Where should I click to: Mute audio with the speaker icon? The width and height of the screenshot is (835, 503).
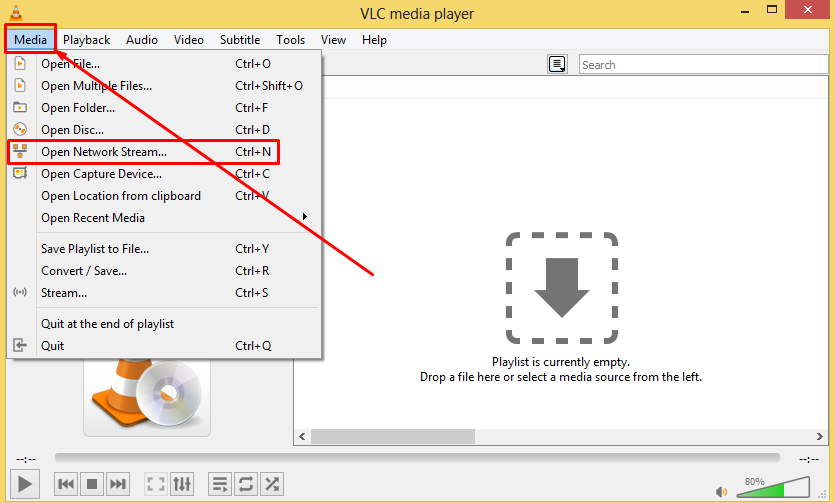(722, 491)
